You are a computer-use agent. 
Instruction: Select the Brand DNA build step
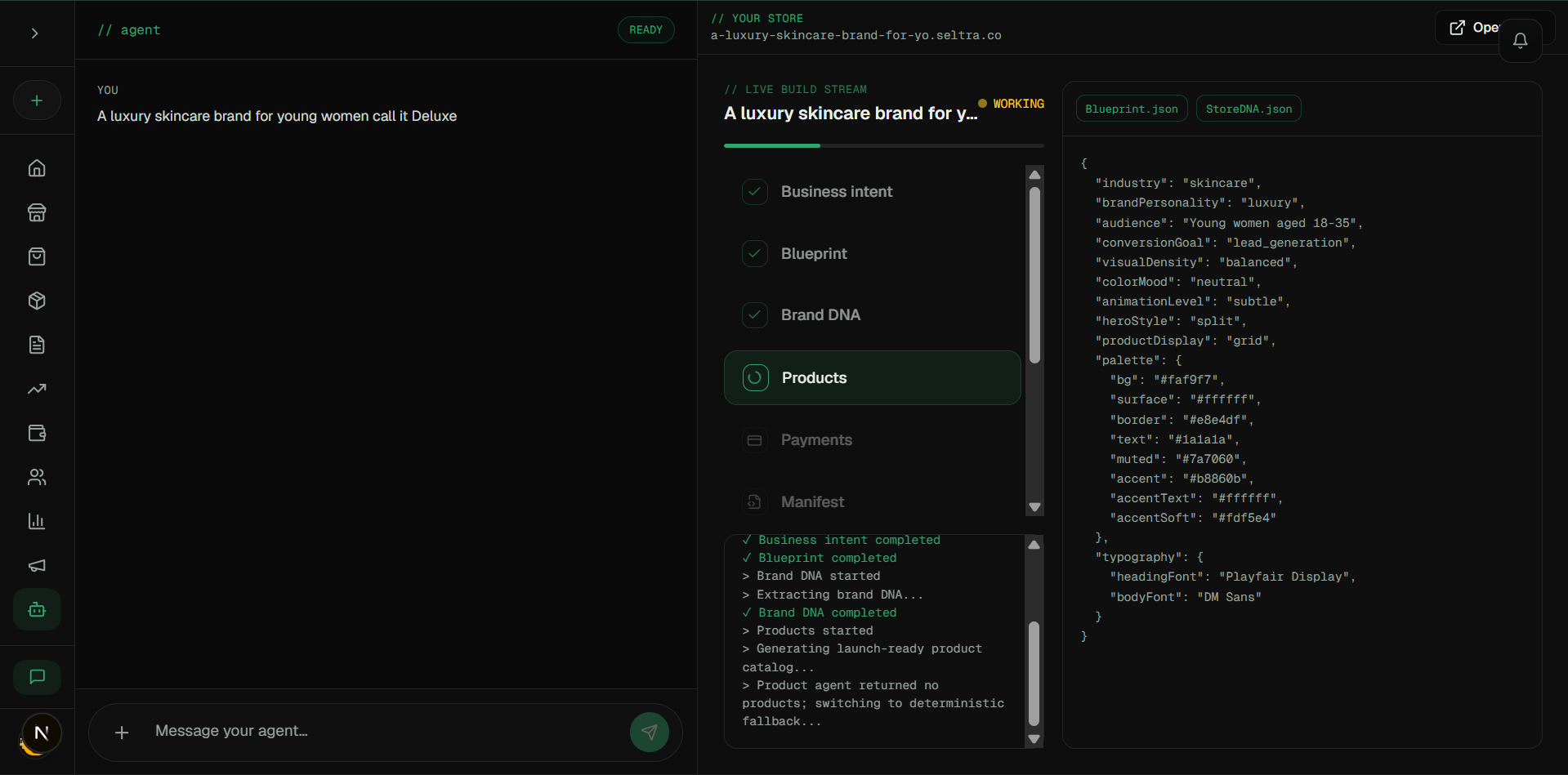pyautogui.click(x=873, y=315)
